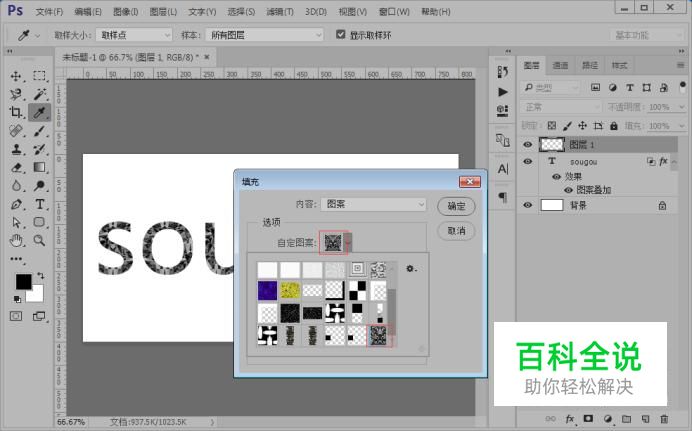Open the custom pattern picker arrow
Screen dimensions: 692x431
pyautogui.click(x=348, y=242)
